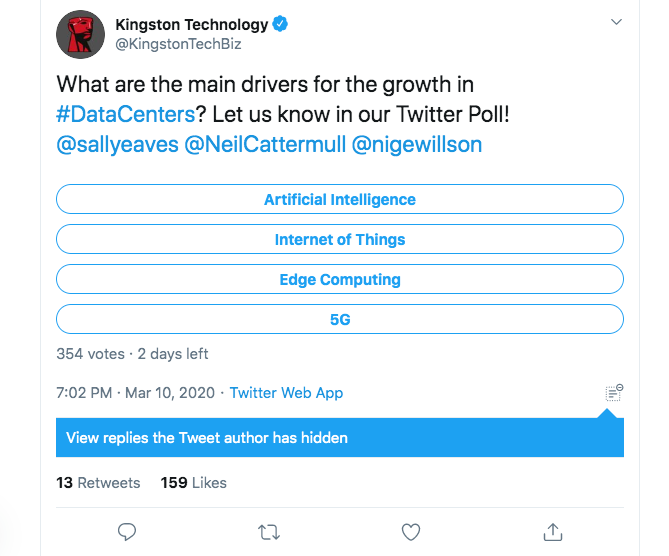Viewport: 669px width, 556px height.
Task: Show the 159 Likes list
Action: [194, 482]
